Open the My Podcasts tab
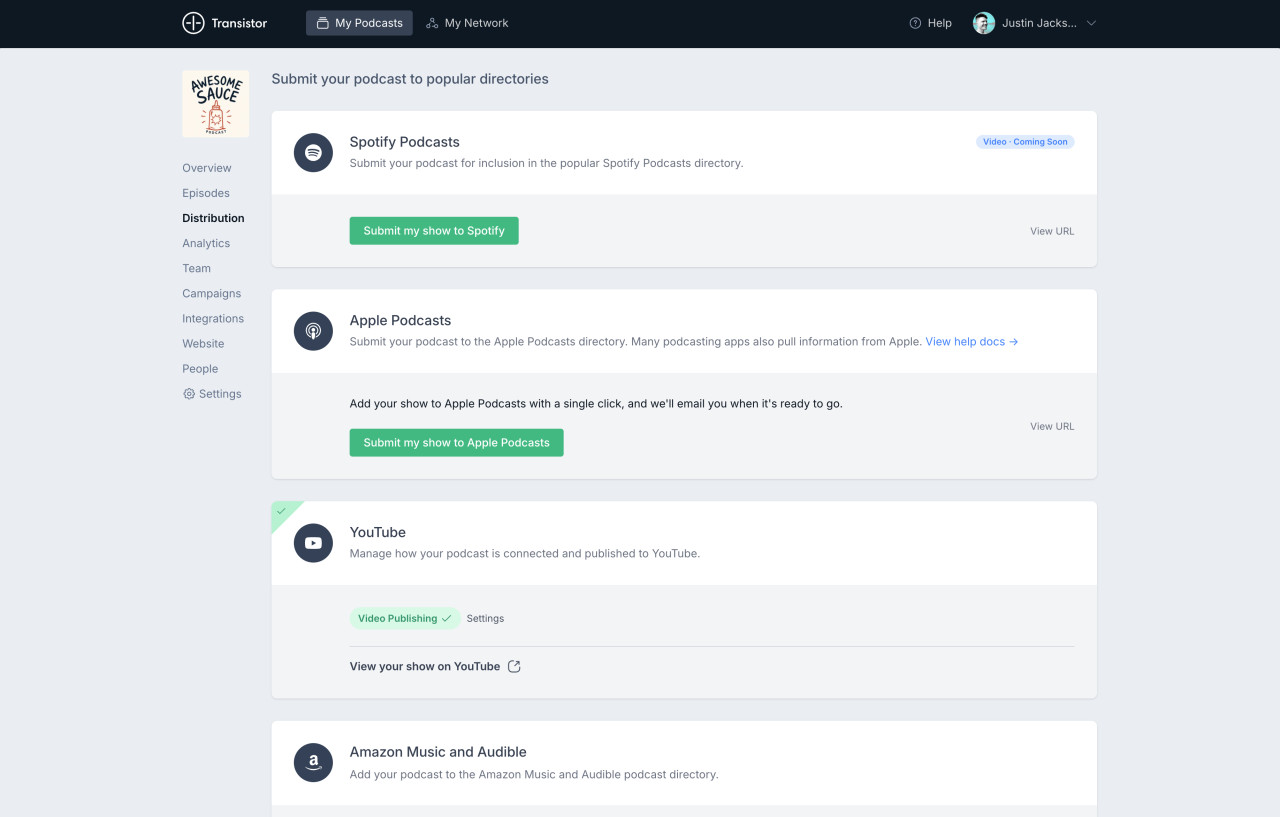 [359, 23]
